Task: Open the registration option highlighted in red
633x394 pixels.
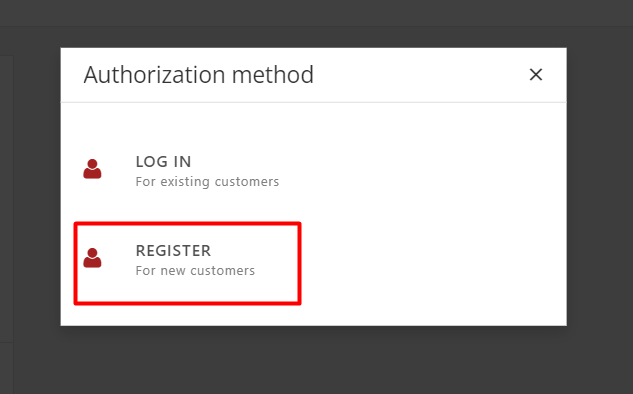Action: click(x=188, y=263)
